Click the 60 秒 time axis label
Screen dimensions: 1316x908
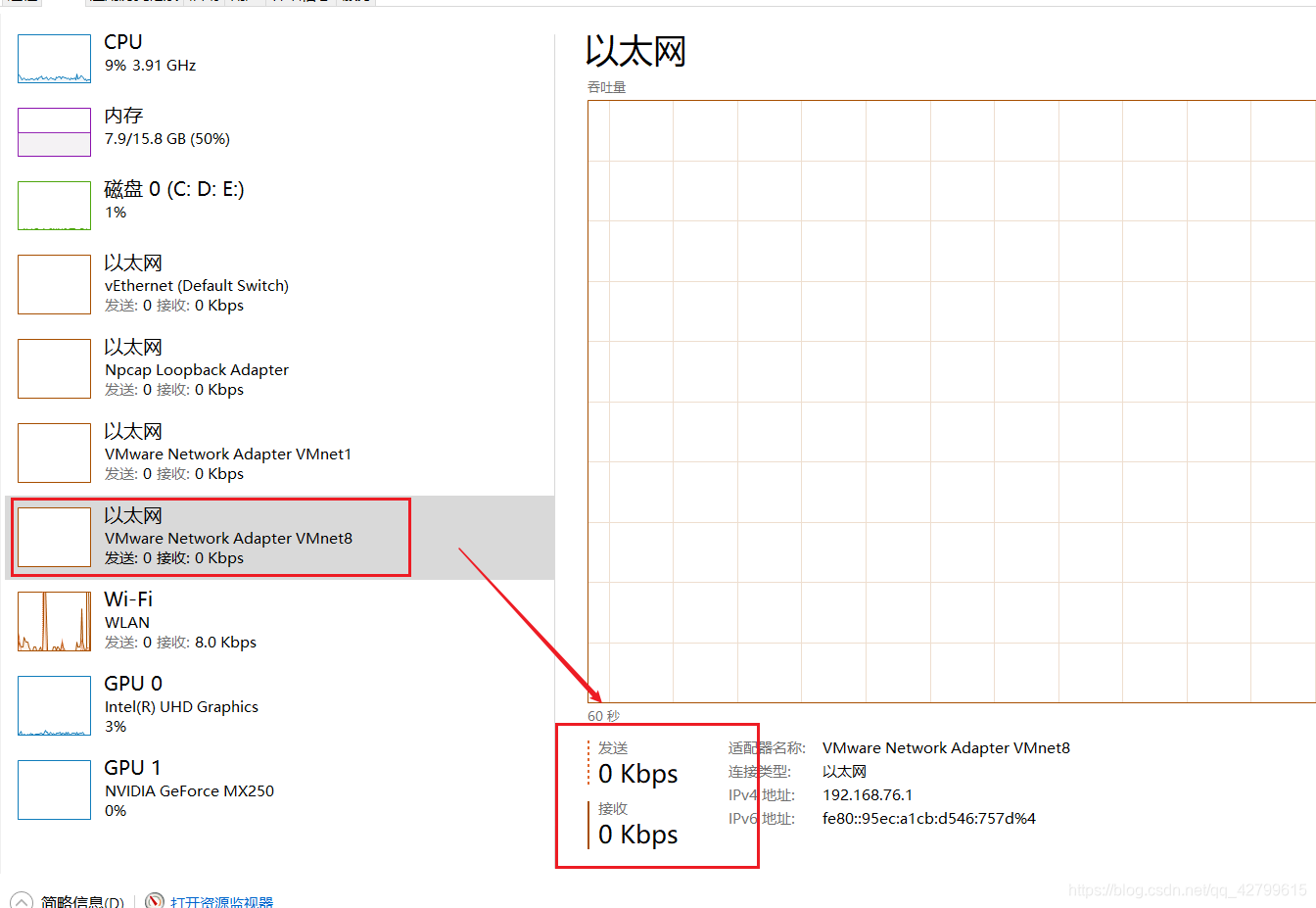tap(603, 716)
